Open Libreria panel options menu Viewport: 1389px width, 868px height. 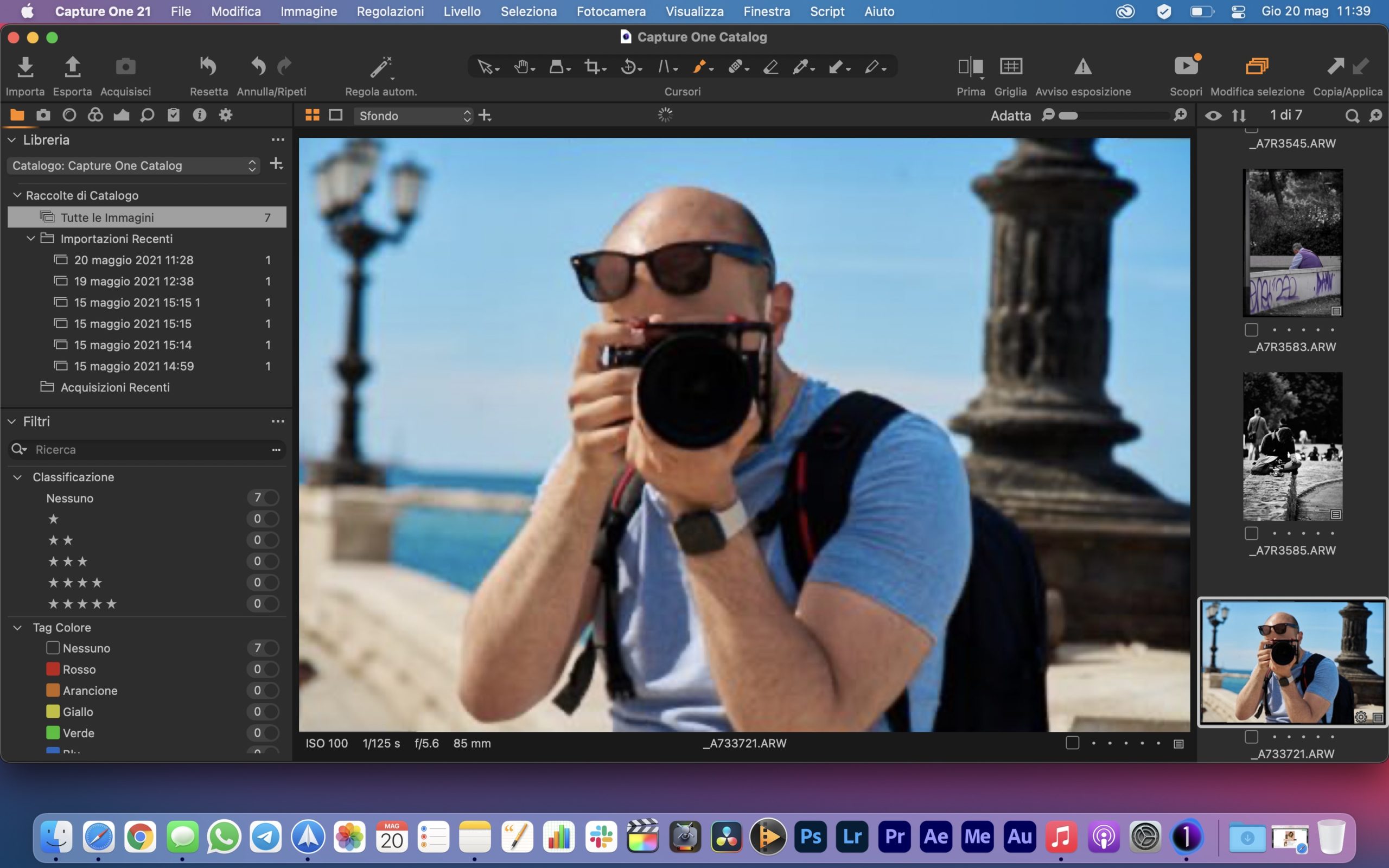point(278,140)
